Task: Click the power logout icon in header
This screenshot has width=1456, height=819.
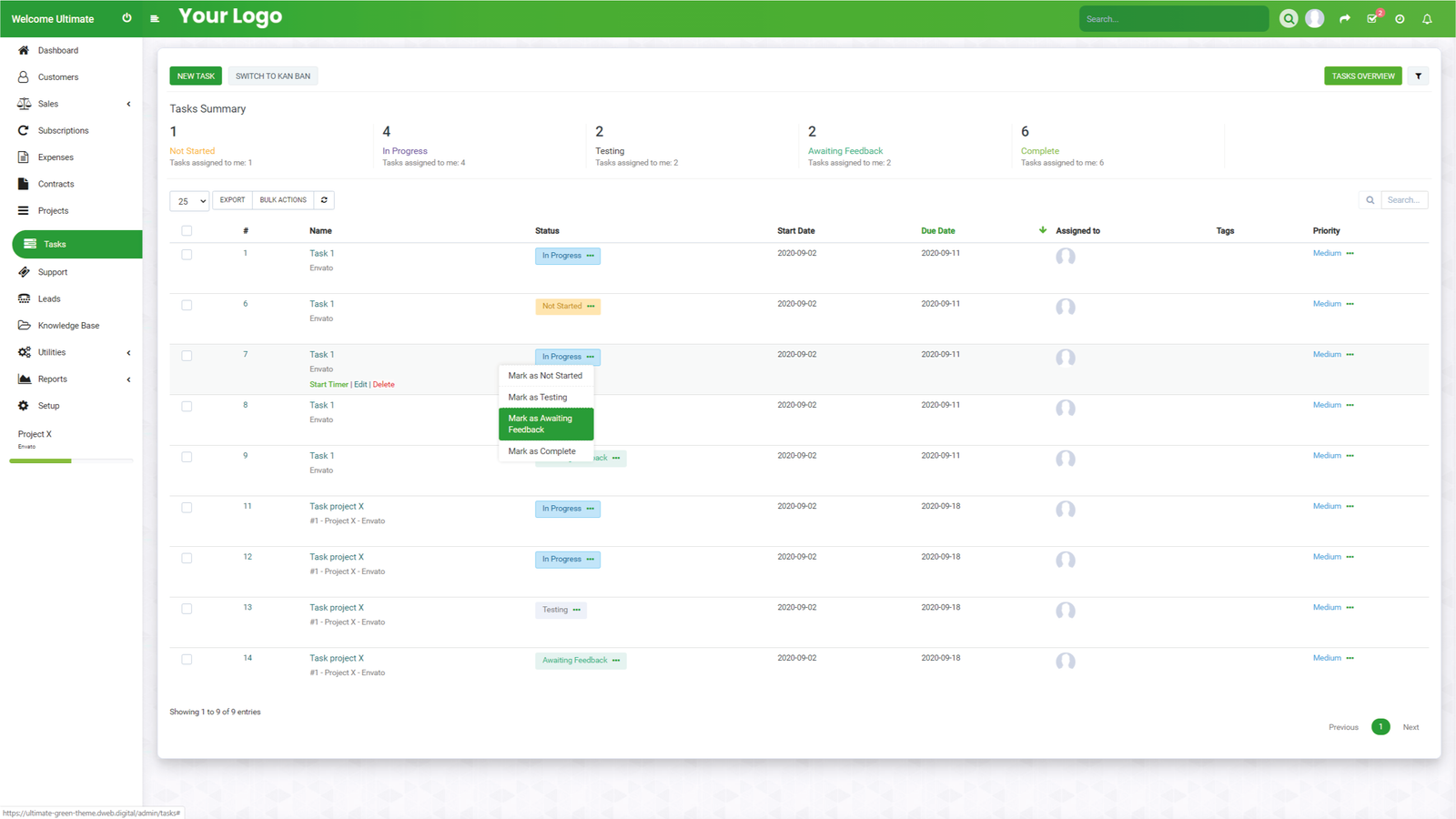Action: 126,18
